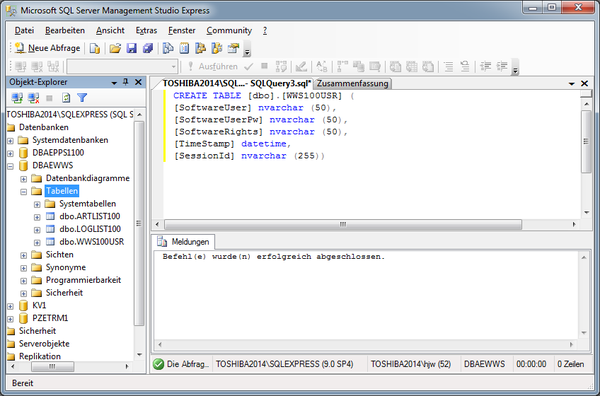
Task: Select the Synonyme folder
Action: point(65,267)
